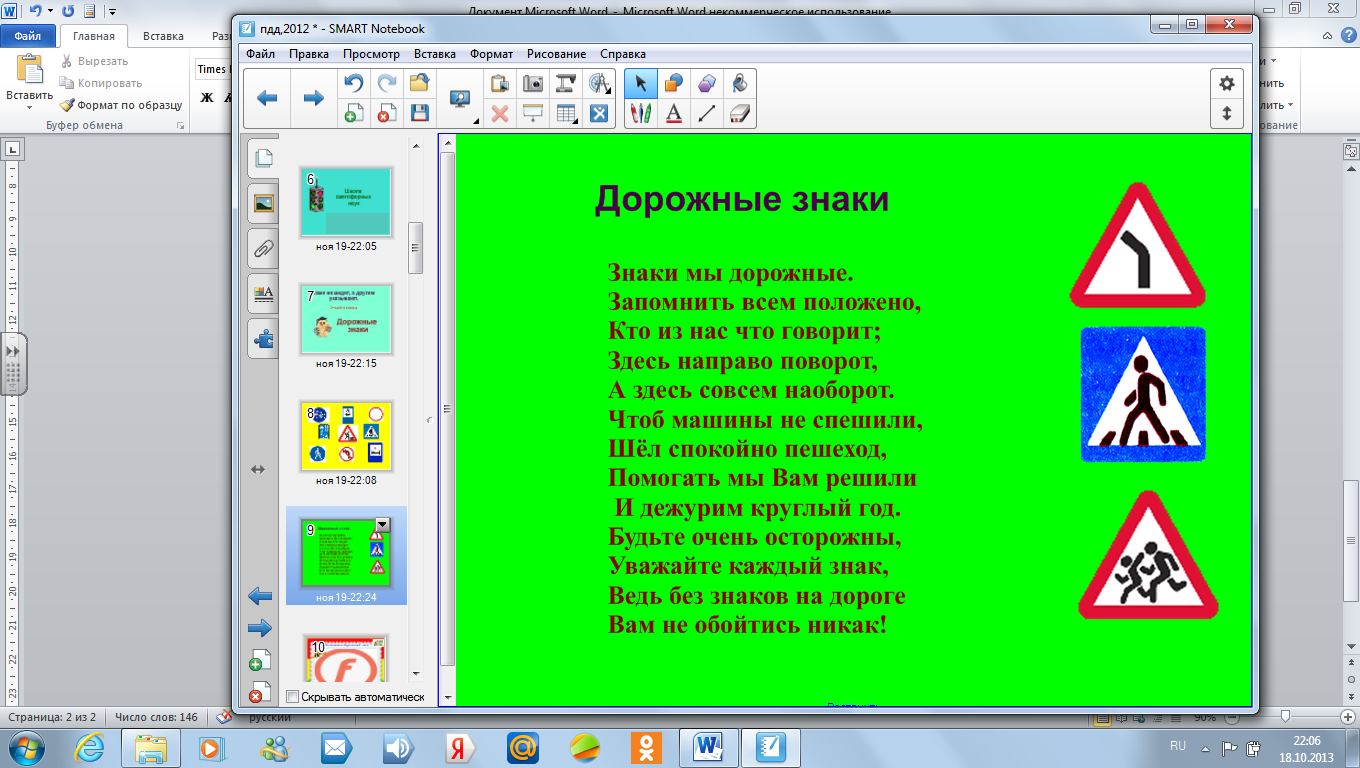This screenshot has width=1360, height=768.
Task: Switch to Word via taskbar button
Action: click(x=708, y=747)
